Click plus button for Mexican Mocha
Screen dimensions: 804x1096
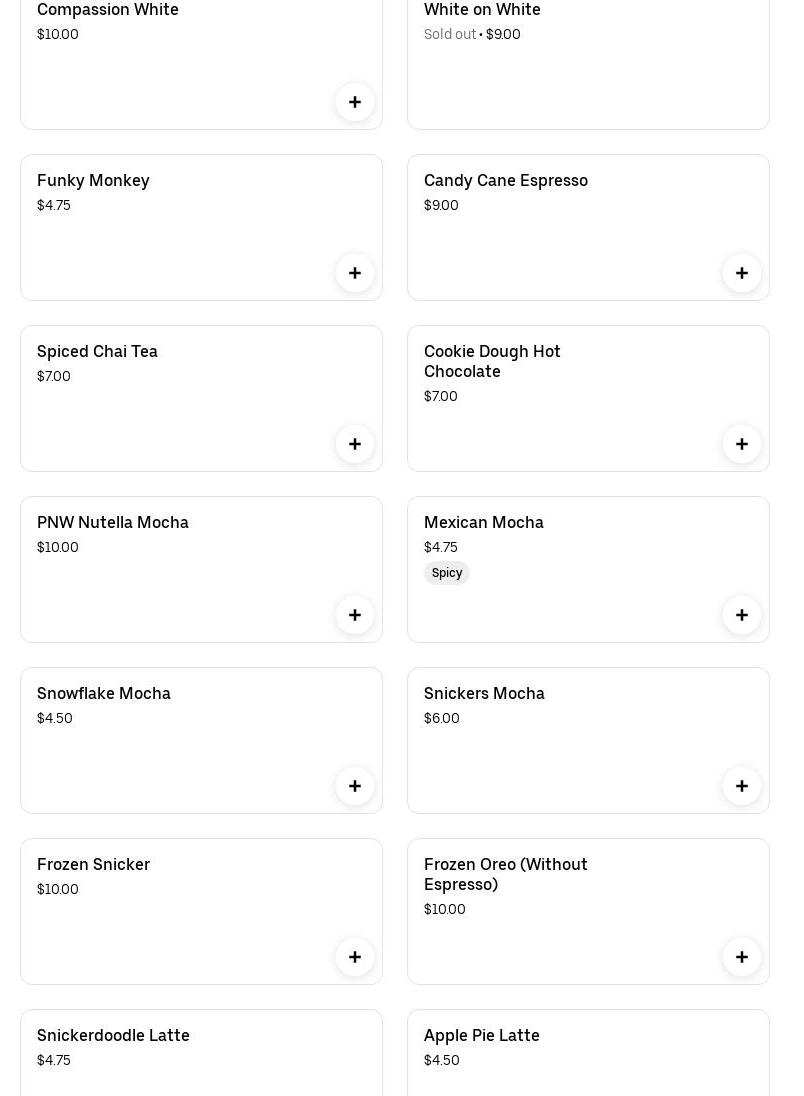742,615
